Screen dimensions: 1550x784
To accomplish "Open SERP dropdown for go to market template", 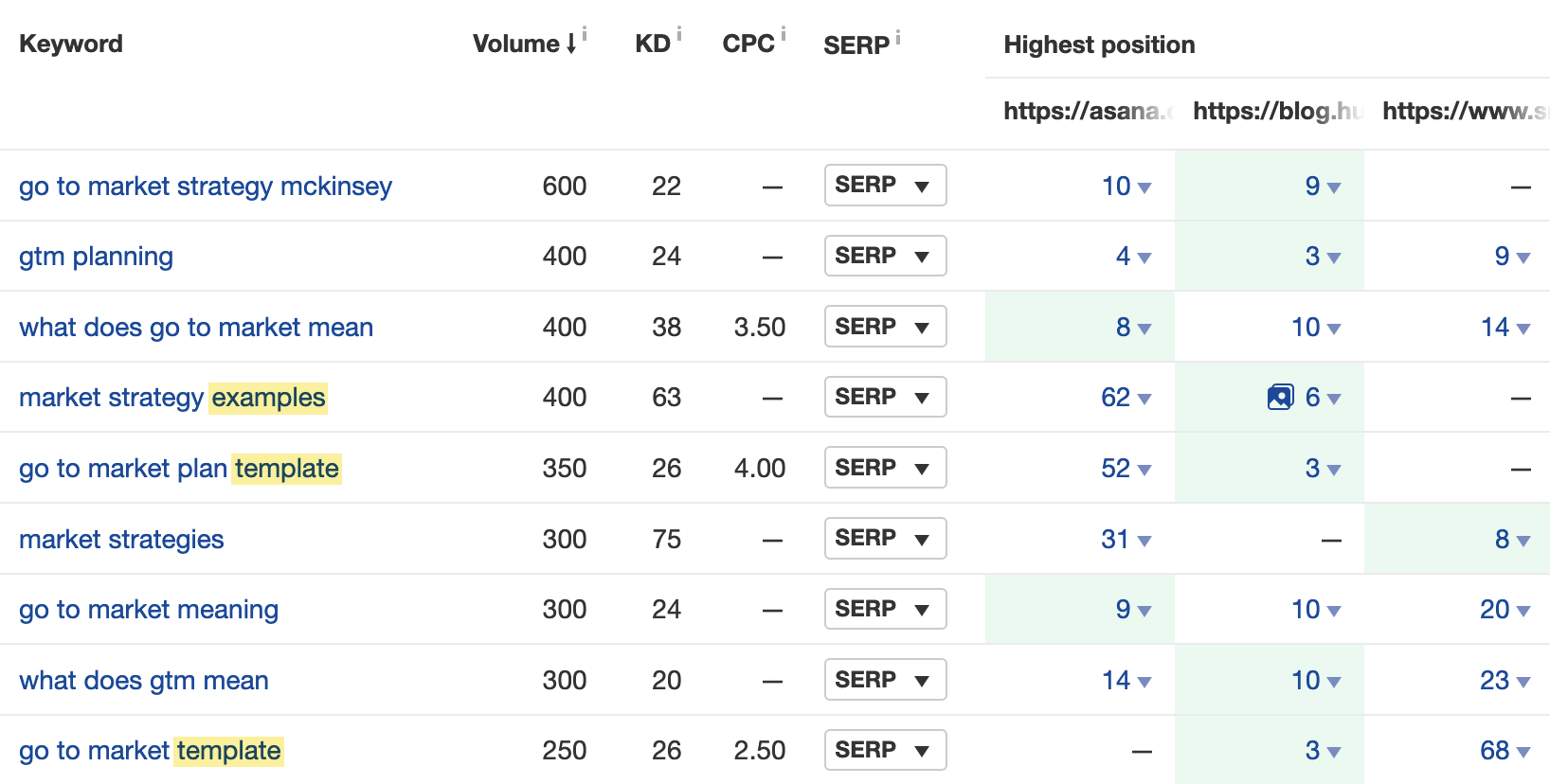I will point(885,750).
